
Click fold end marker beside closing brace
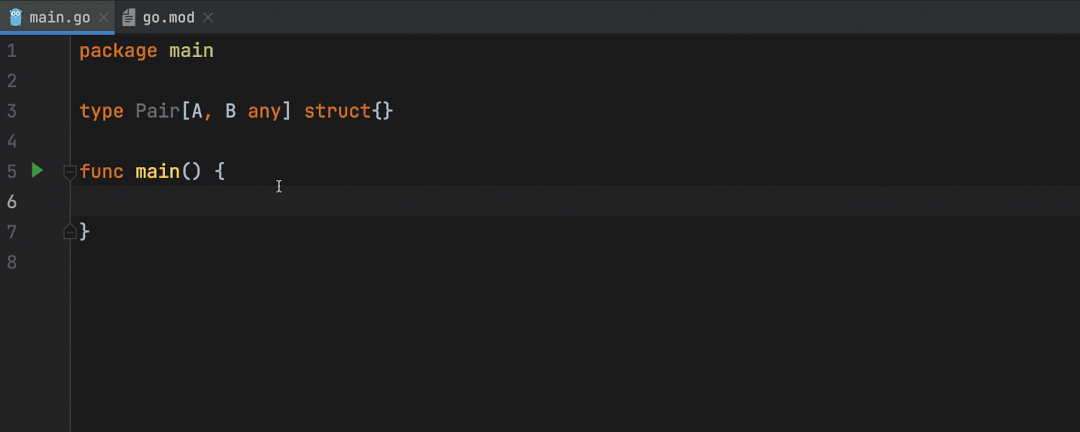70,232
